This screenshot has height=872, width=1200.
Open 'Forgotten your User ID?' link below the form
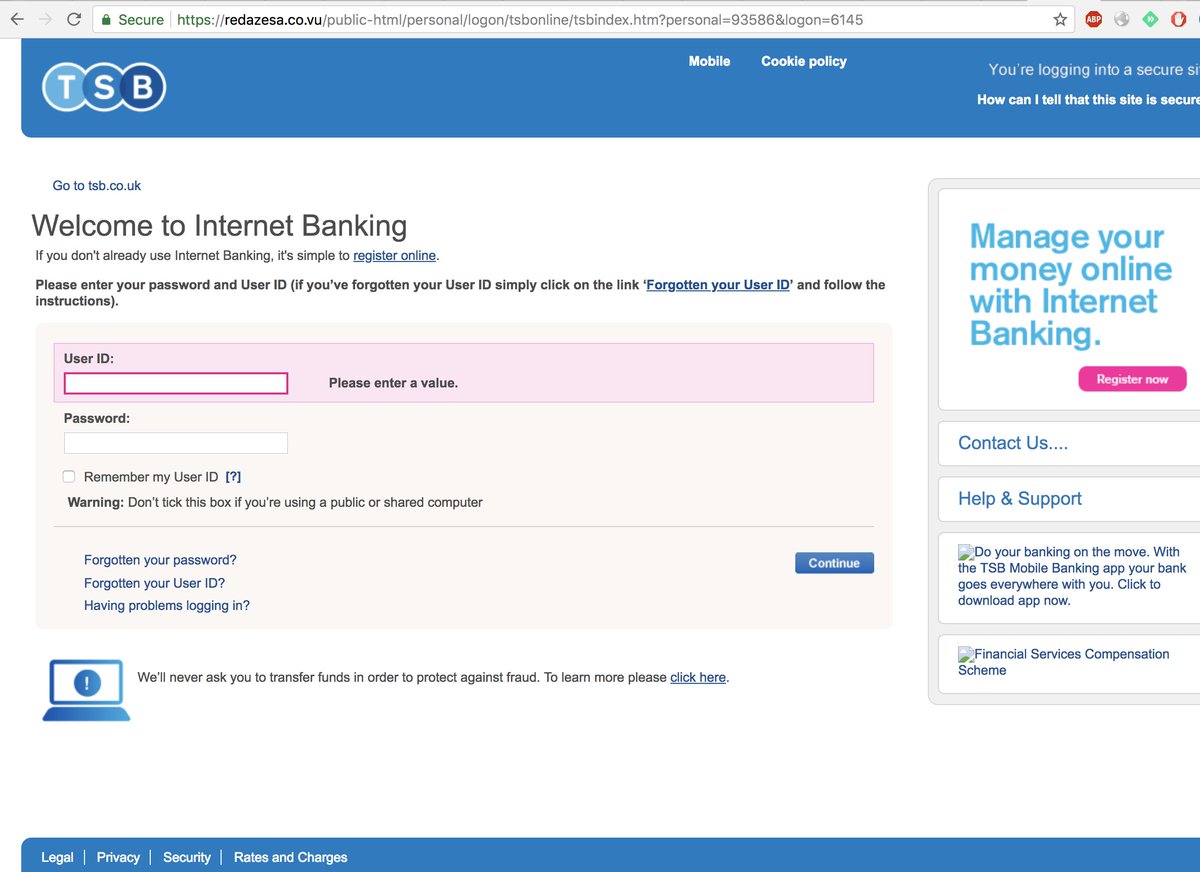coord(154,583)
